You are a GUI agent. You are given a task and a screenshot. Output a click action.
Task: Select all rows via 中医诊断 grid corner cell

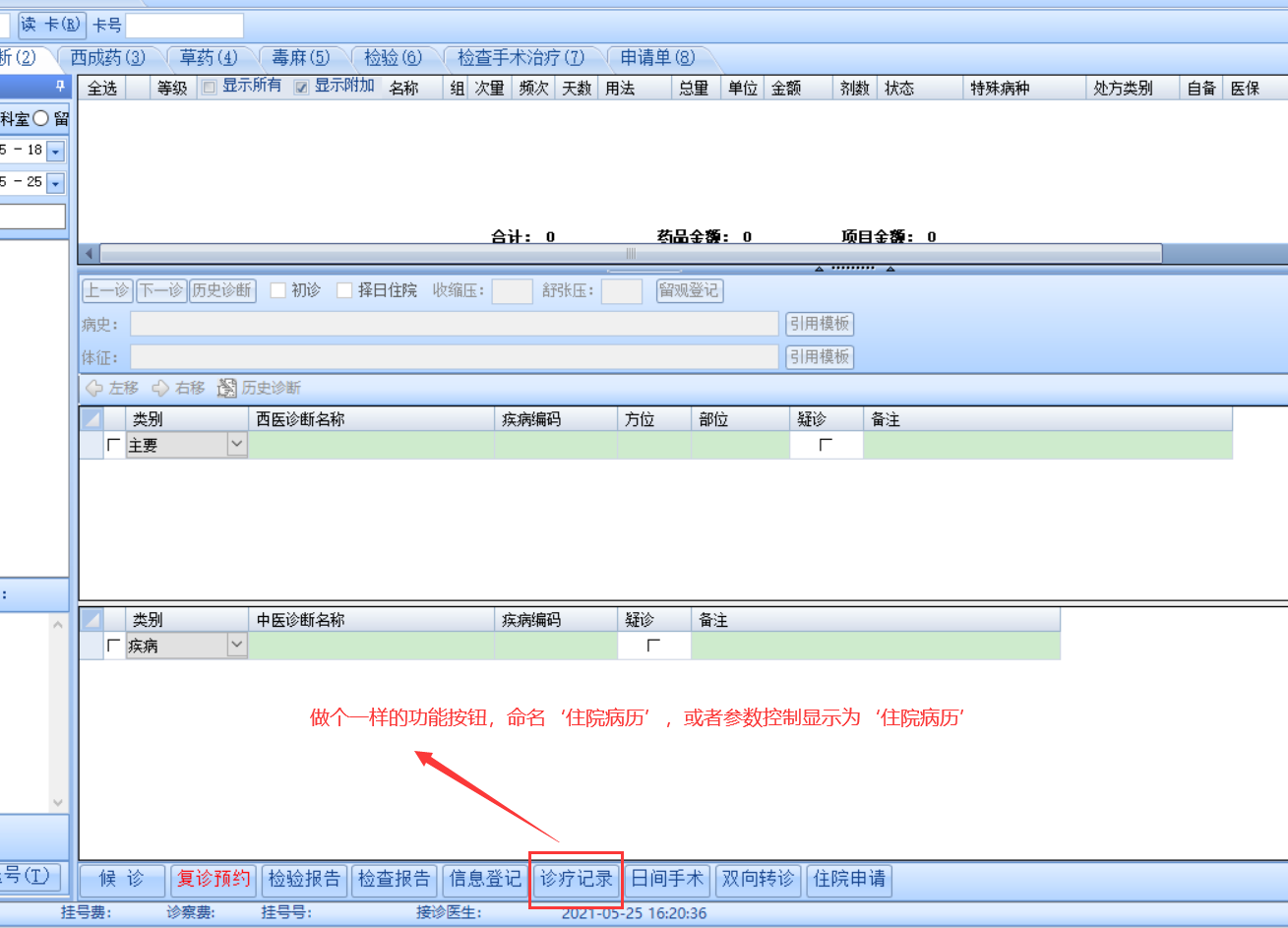point(92,620)
